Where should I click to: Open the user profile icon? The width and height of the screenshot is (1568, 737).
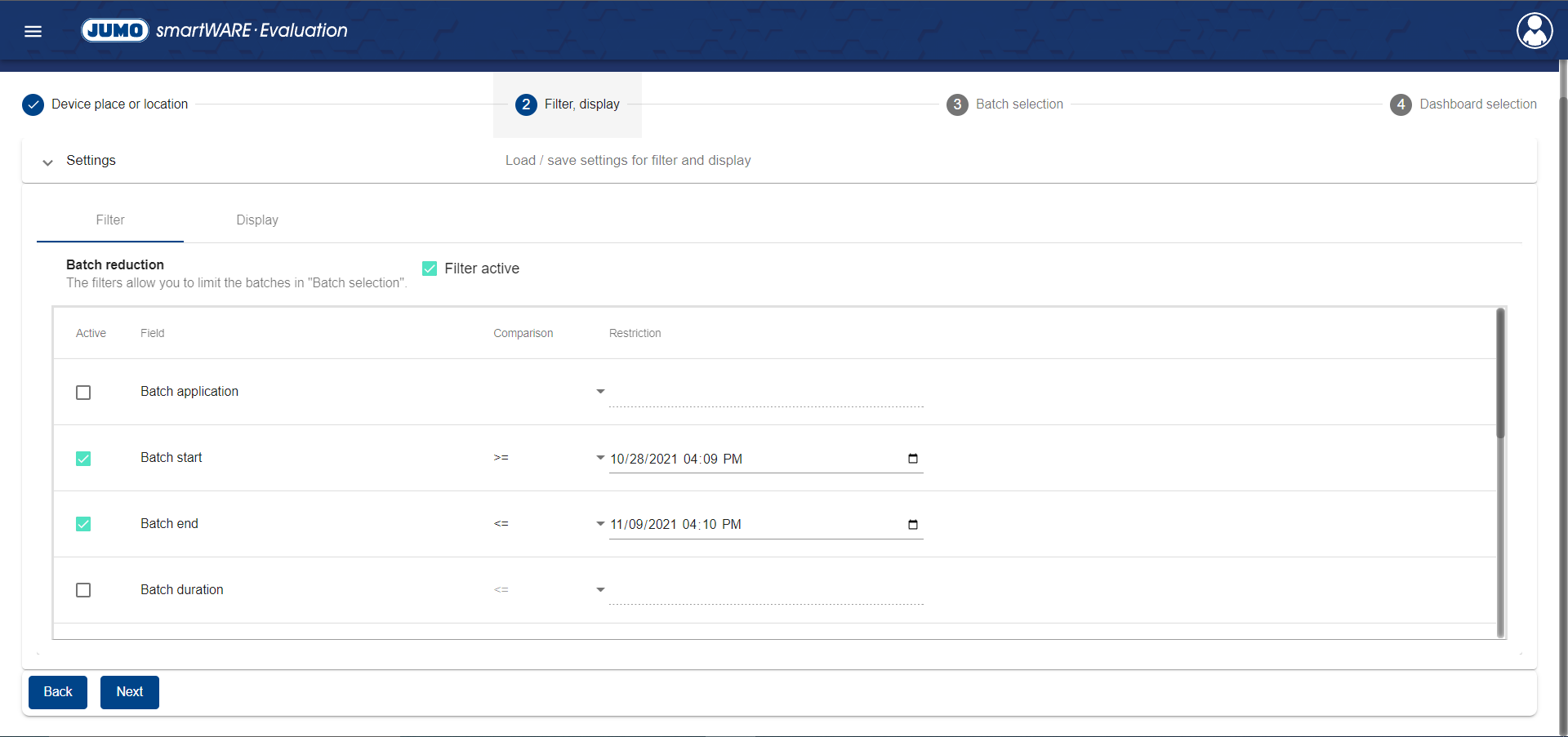[1535, 31]
